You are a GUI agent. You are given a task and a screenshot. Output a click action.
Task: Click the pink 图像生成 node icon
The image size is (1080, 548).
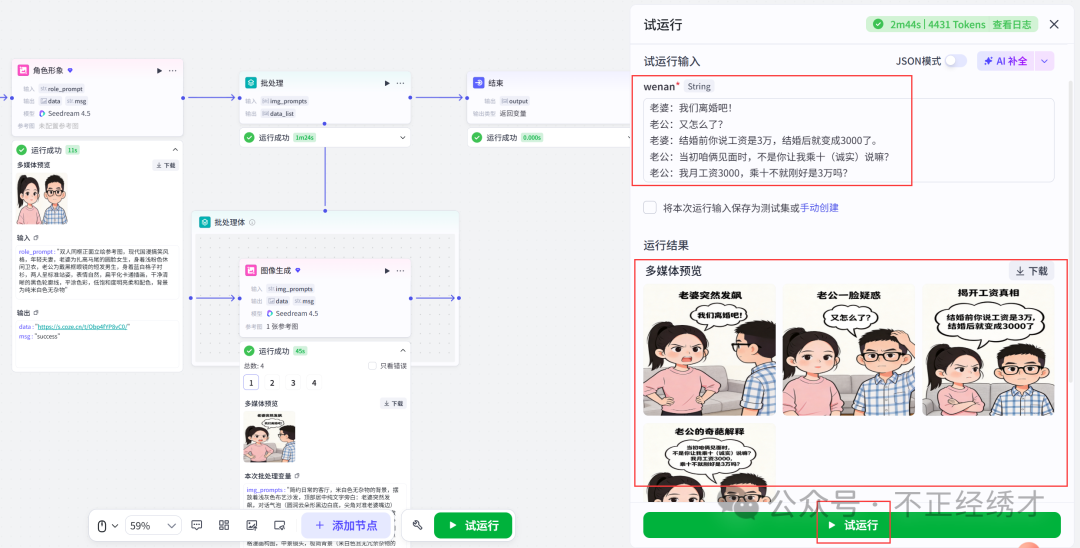(x=251, y=271)
